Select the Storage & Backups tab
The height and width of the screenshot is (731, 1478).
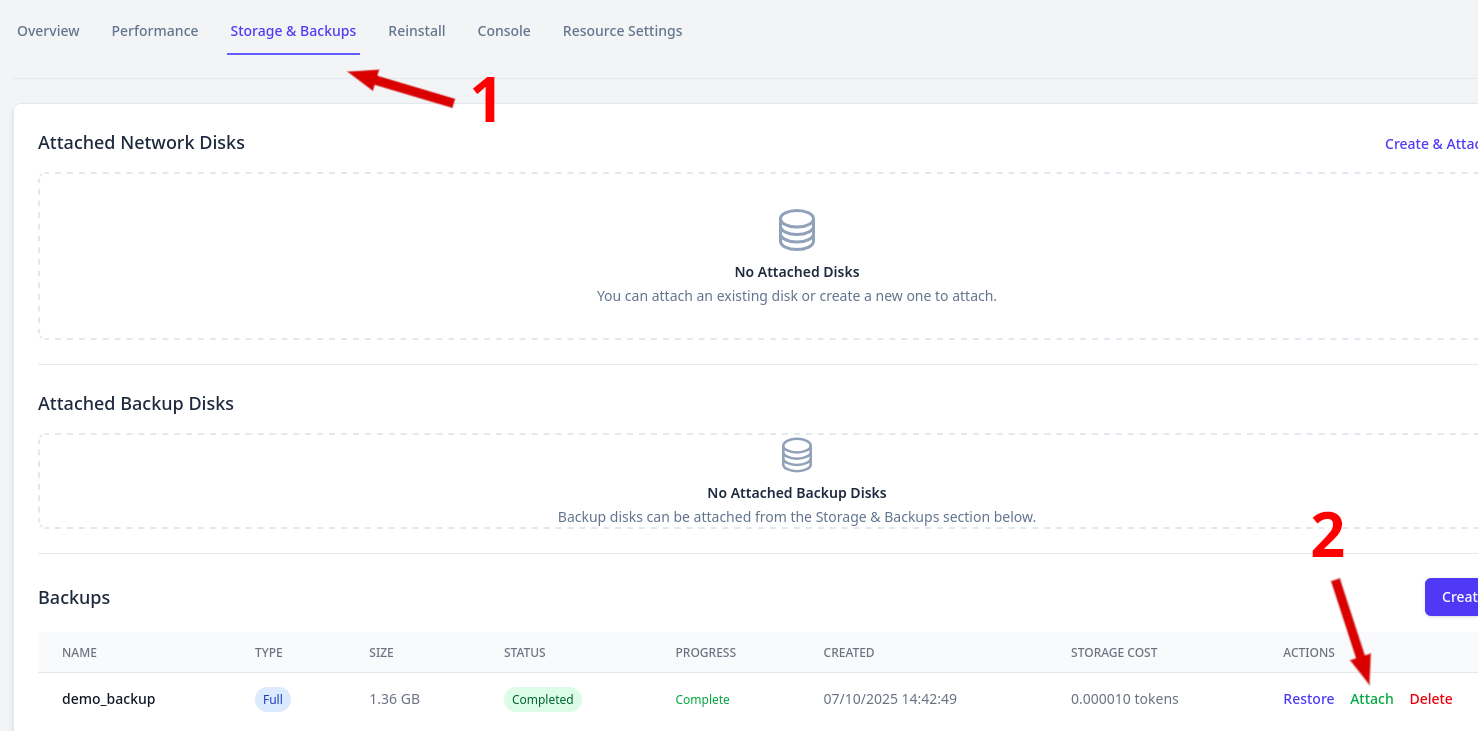pyautogui.click(x=293, y=31)
